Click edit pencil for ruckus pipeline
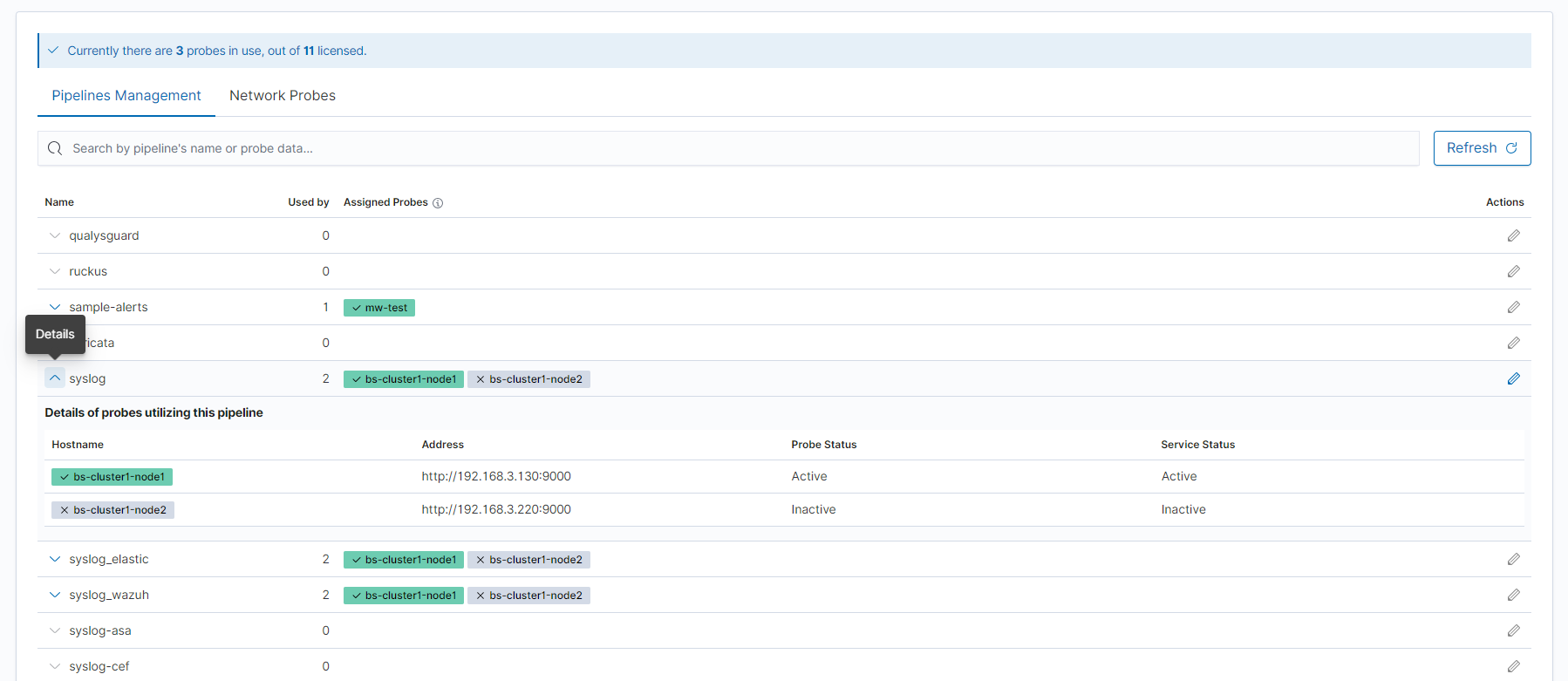 point(1513,271)
